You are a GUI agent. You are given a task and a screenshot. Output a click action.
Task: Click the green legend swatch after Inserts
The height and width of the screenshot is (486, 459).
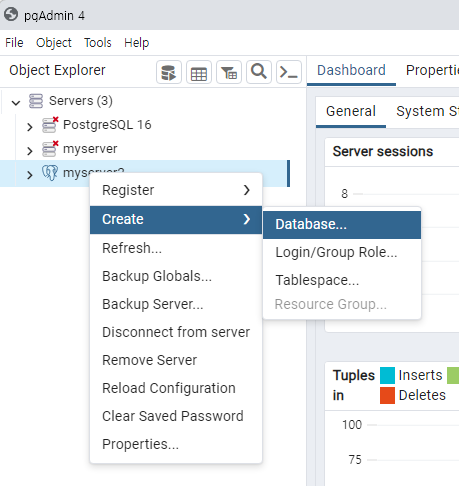pos(453,375)
